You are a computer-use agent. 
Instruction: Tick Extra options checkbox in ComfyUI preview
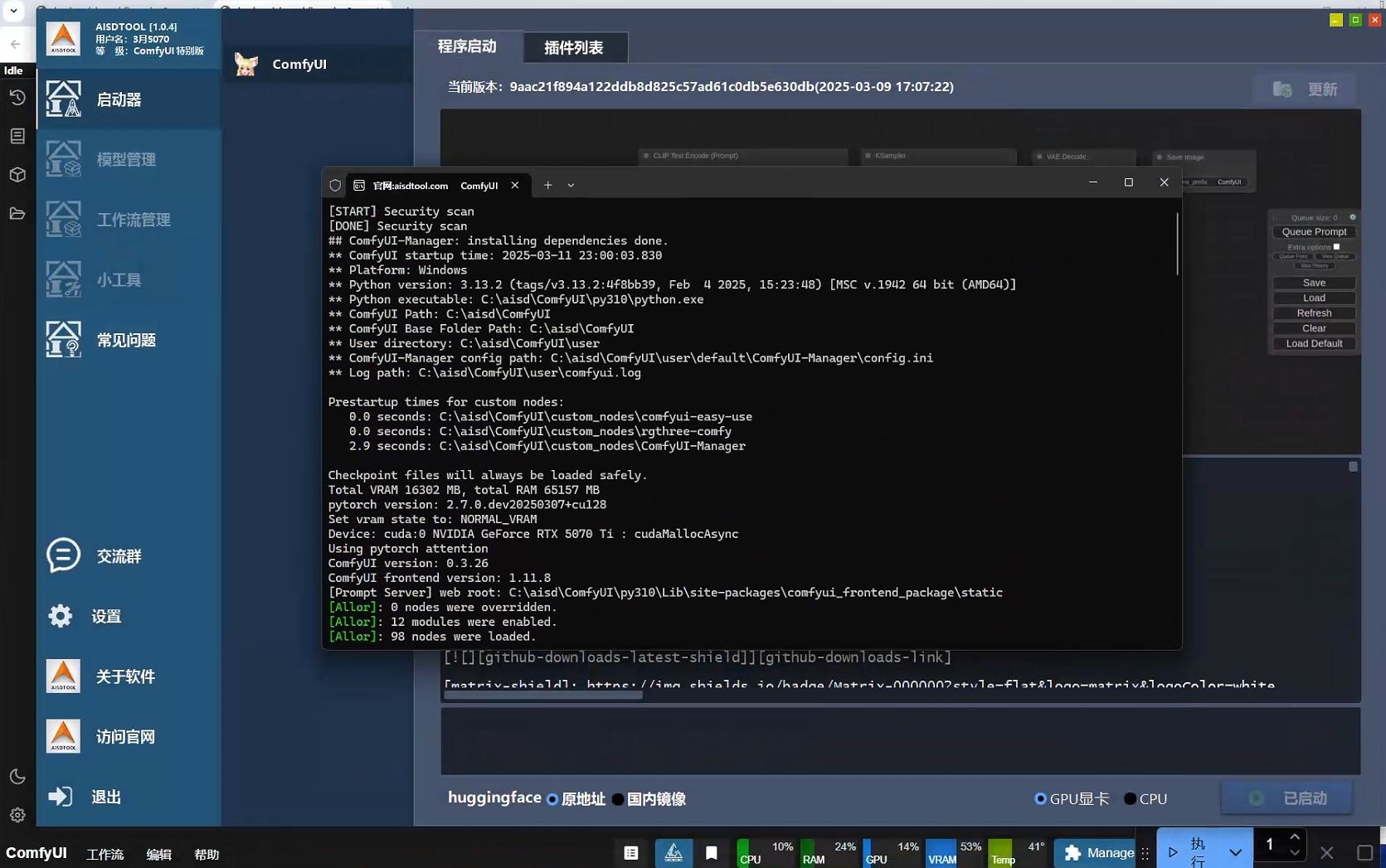(x=1336, y=247)
